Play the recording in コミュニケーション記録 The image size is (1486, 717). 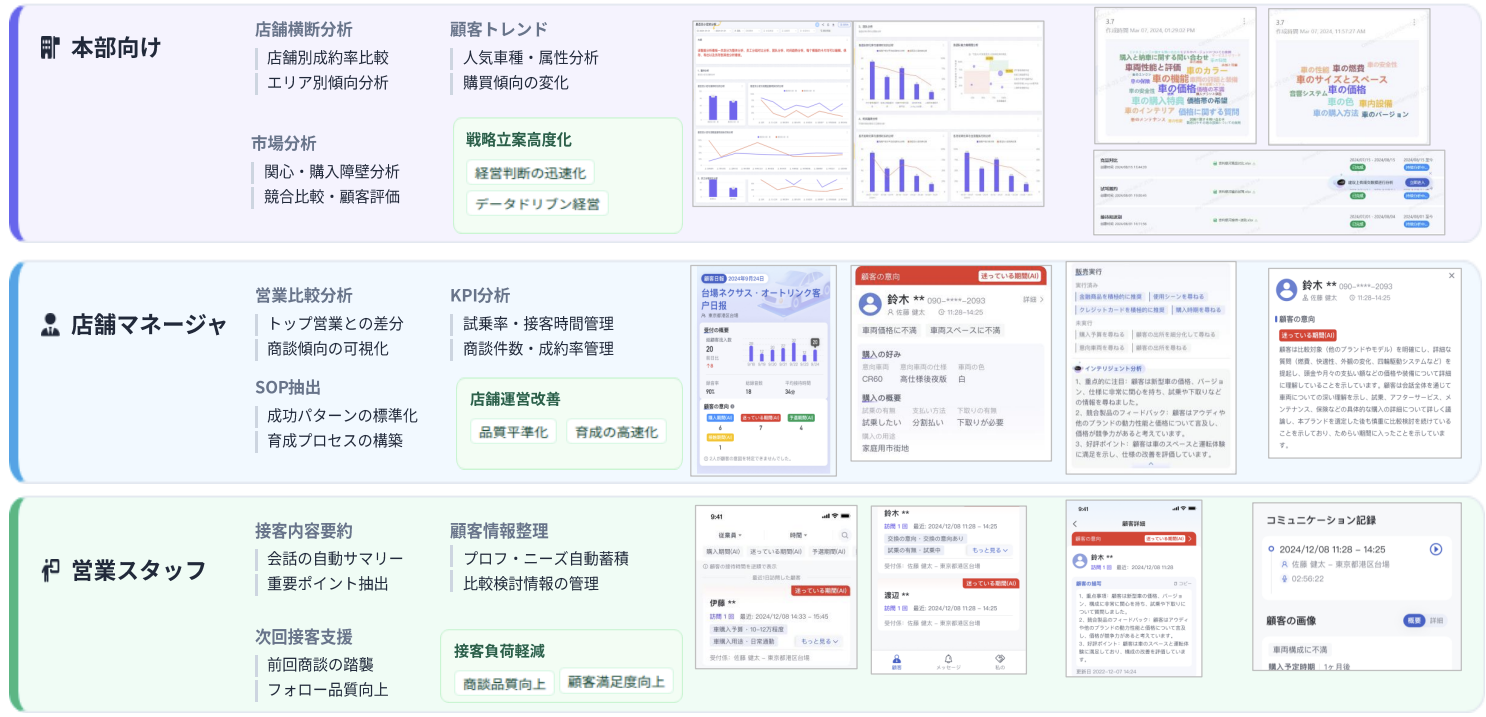[1436, 549]
